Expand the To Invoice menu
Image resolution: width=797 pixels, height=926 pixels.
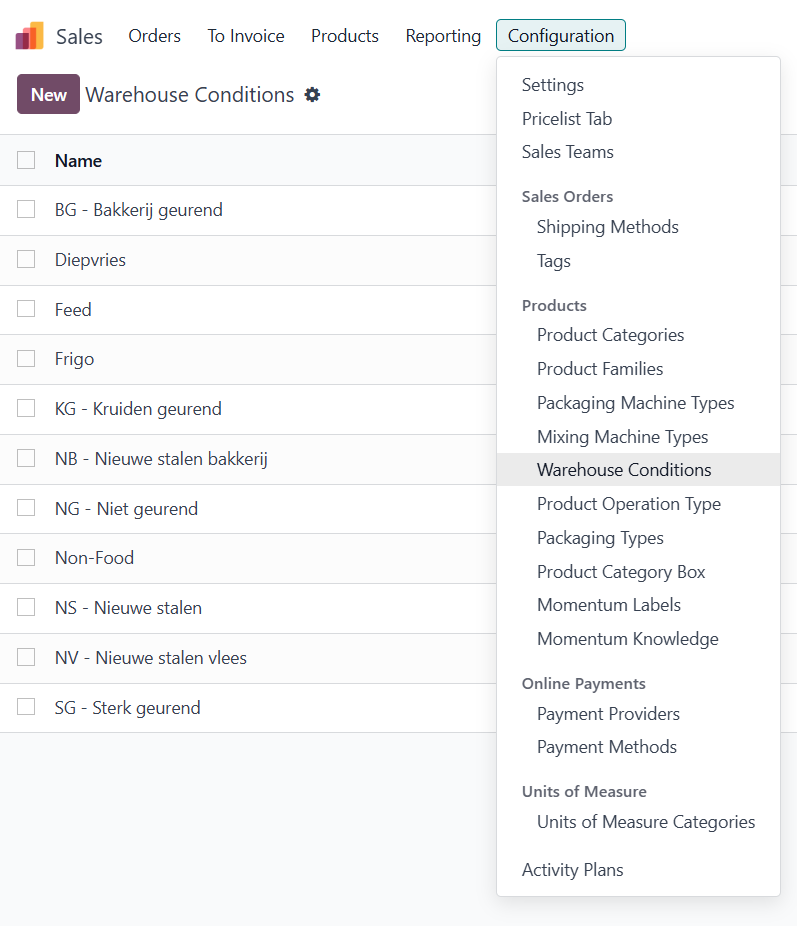[x=246, y=36]
